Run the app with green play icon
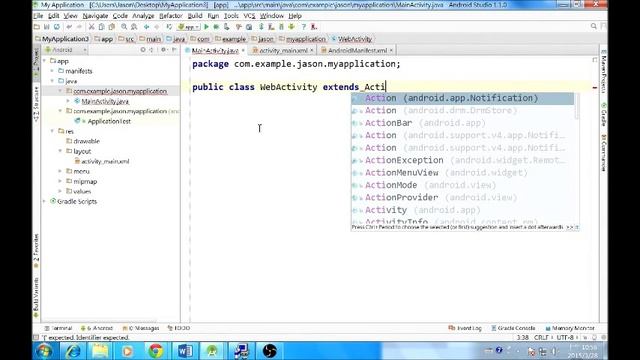 [207, 27]
